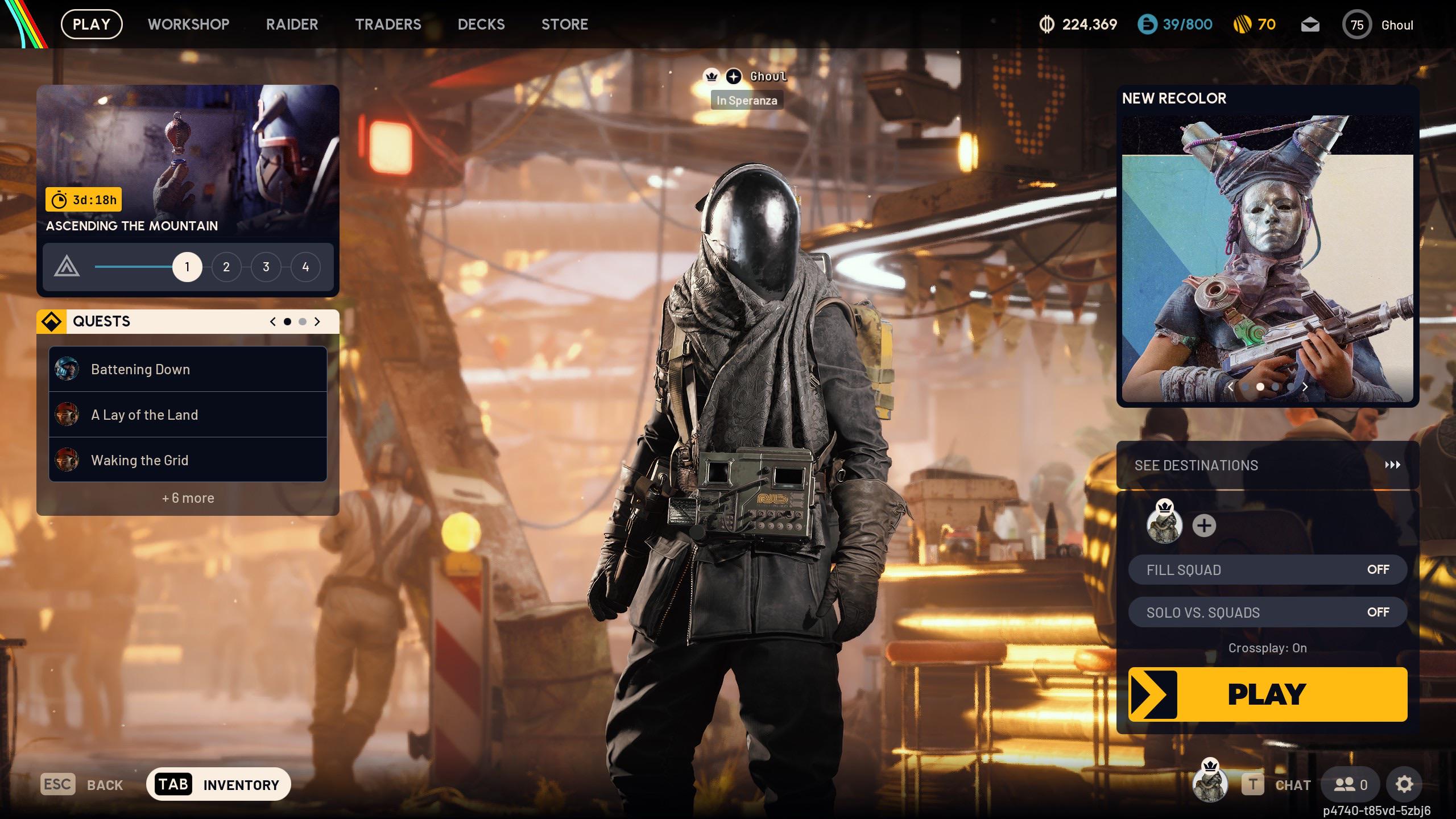Select stage 1 of Ascending the Mountain
Image resolution: width=1456 pixels, height=819 pixels.
187,267
